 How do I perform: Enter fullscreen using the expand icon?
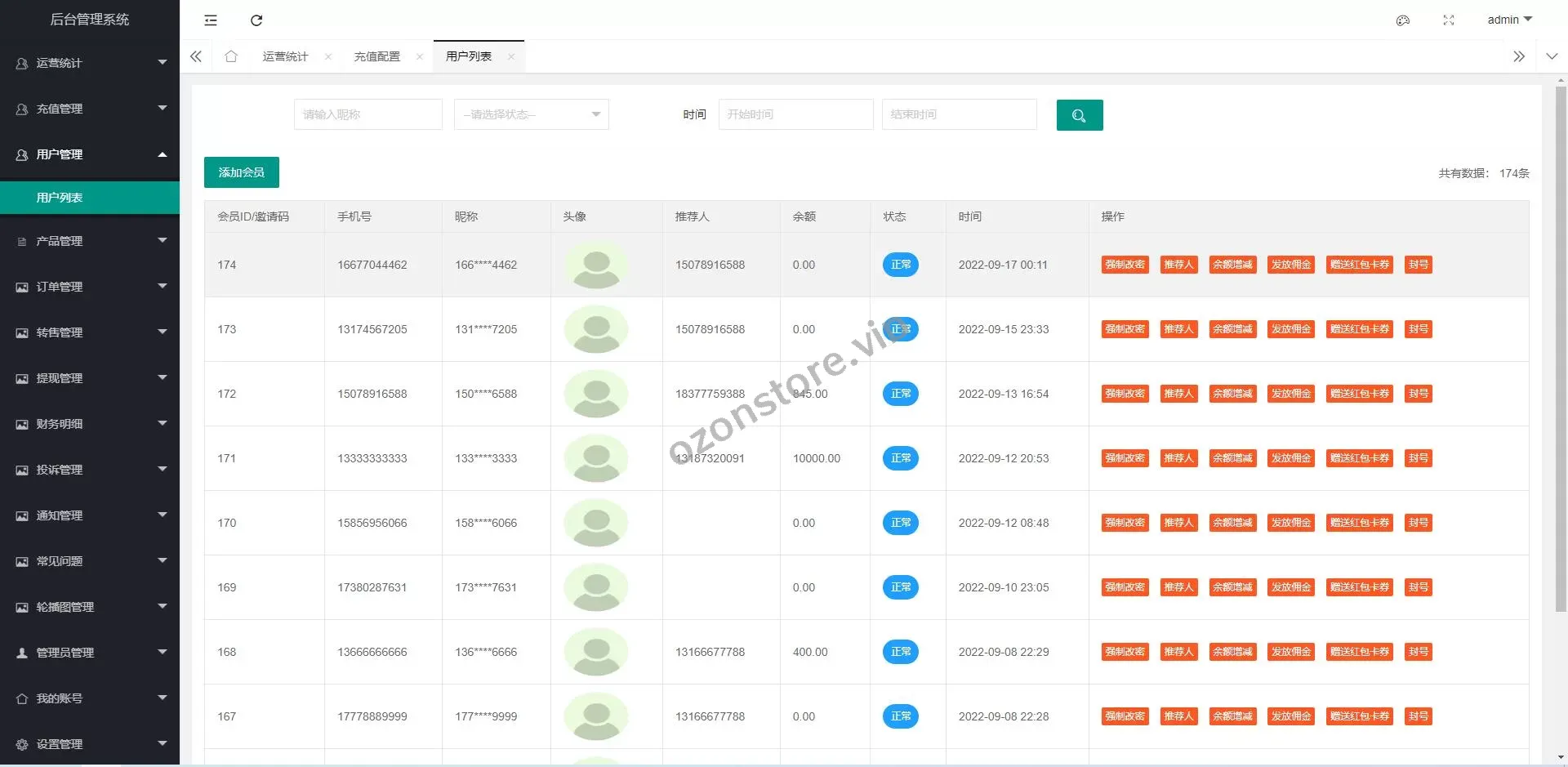tap(1448, 20)
